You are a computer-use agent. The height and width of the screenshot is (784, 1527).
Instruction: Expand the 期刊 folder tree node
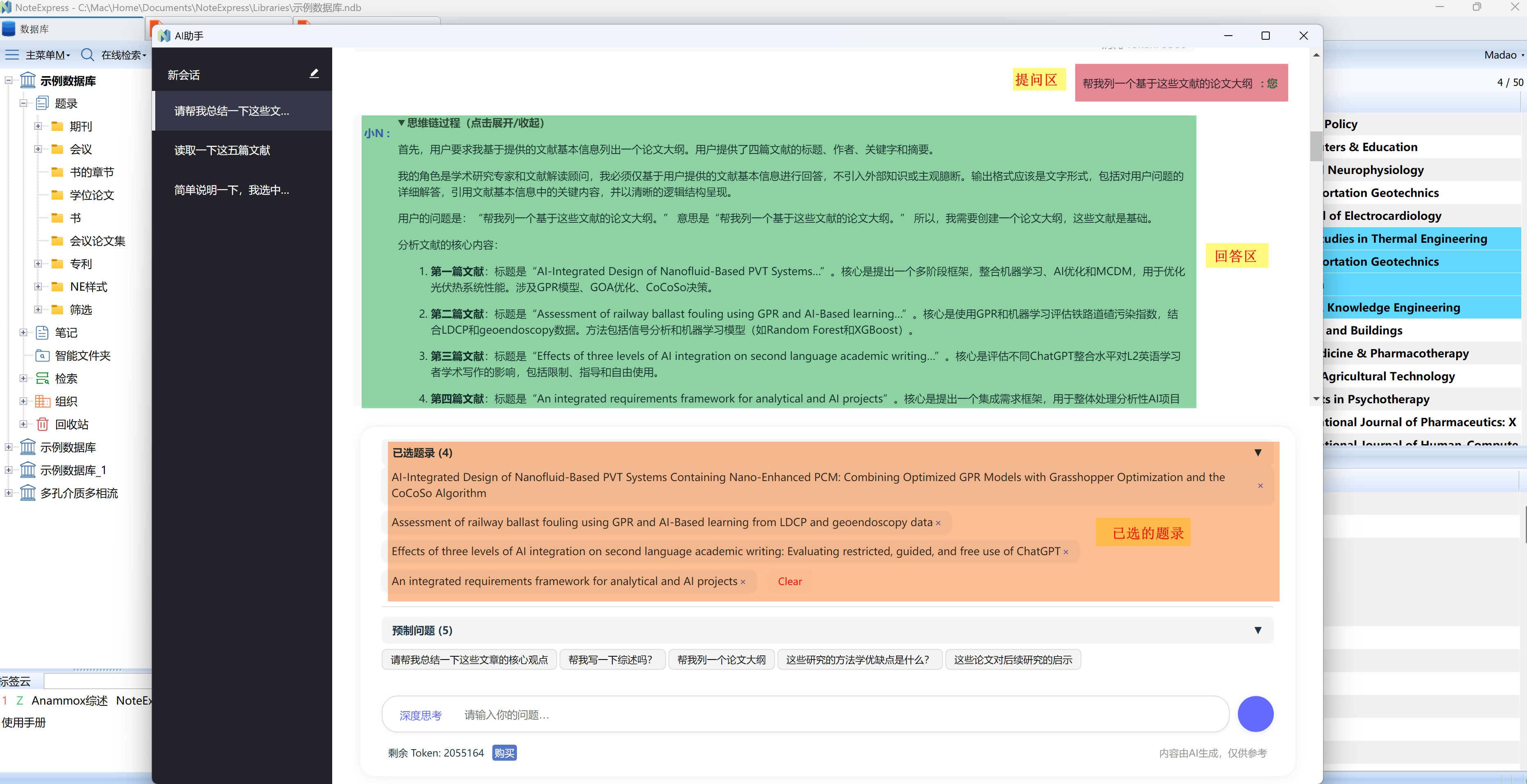point(38,126)
